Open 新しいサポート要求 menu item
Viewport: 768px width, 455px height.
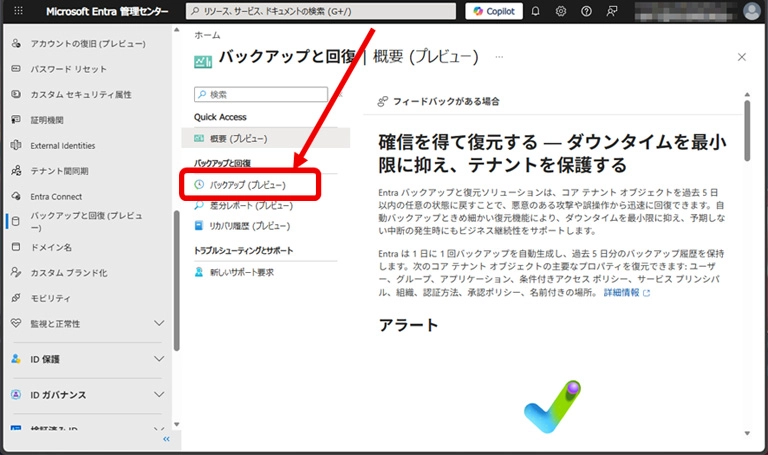241,272
